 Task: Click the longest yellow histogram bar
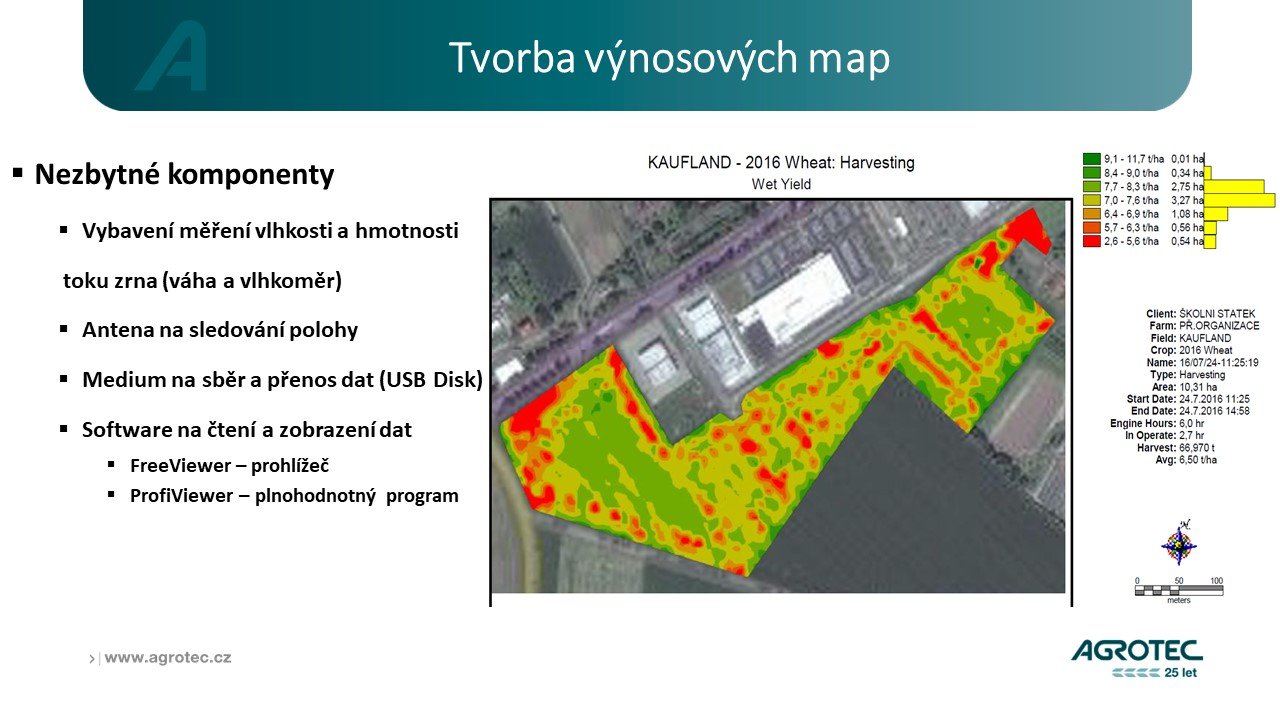pos(1240,200)
